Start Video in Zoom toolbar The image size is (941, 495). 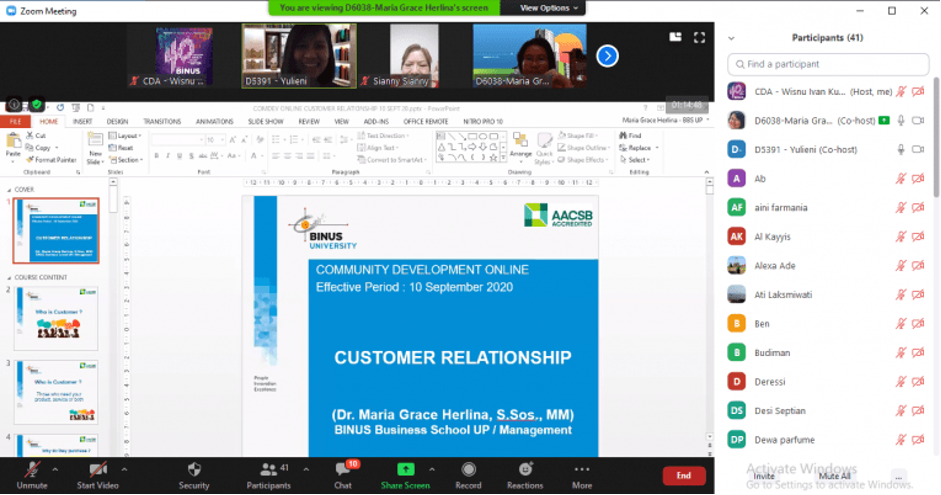pos(98,475)
